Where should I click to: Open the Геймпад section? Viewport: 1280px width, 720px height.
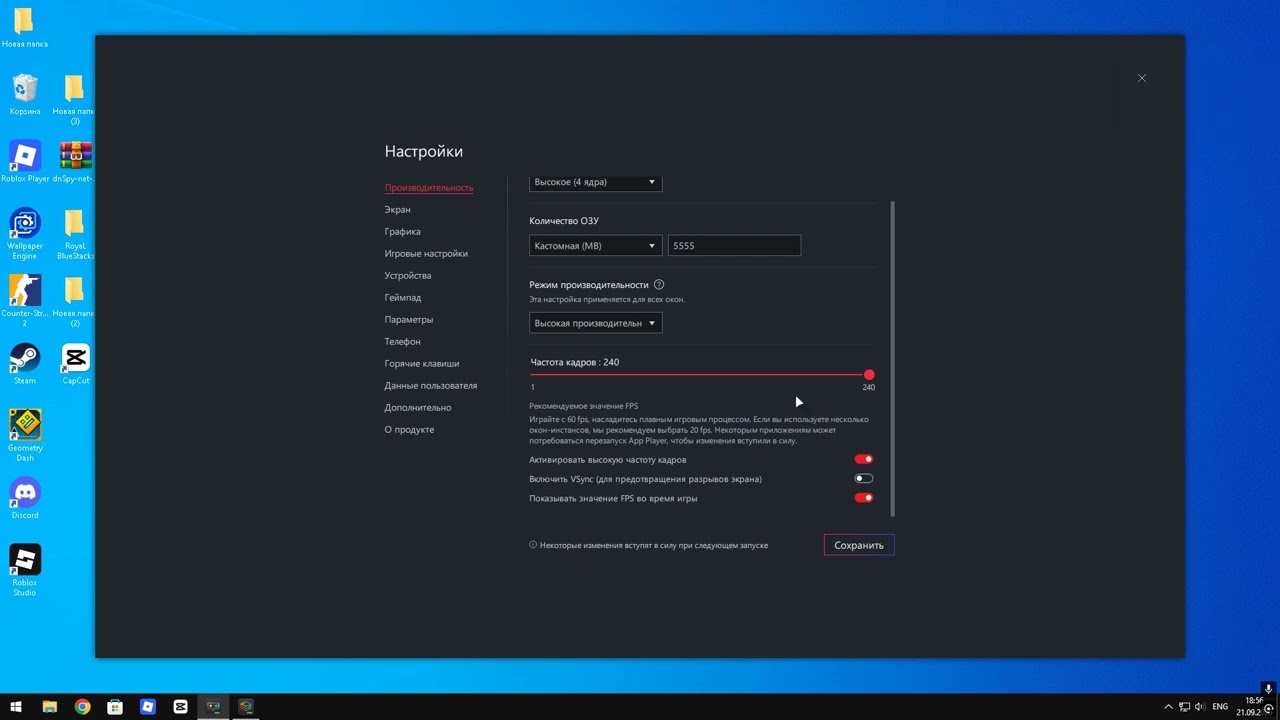(x=403, y=298)
